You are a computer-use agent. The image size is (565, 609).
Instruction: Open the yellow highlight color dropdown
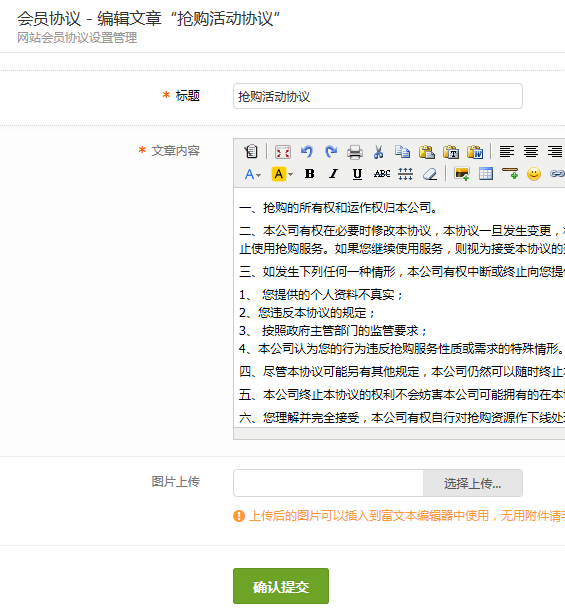[282, 174]
